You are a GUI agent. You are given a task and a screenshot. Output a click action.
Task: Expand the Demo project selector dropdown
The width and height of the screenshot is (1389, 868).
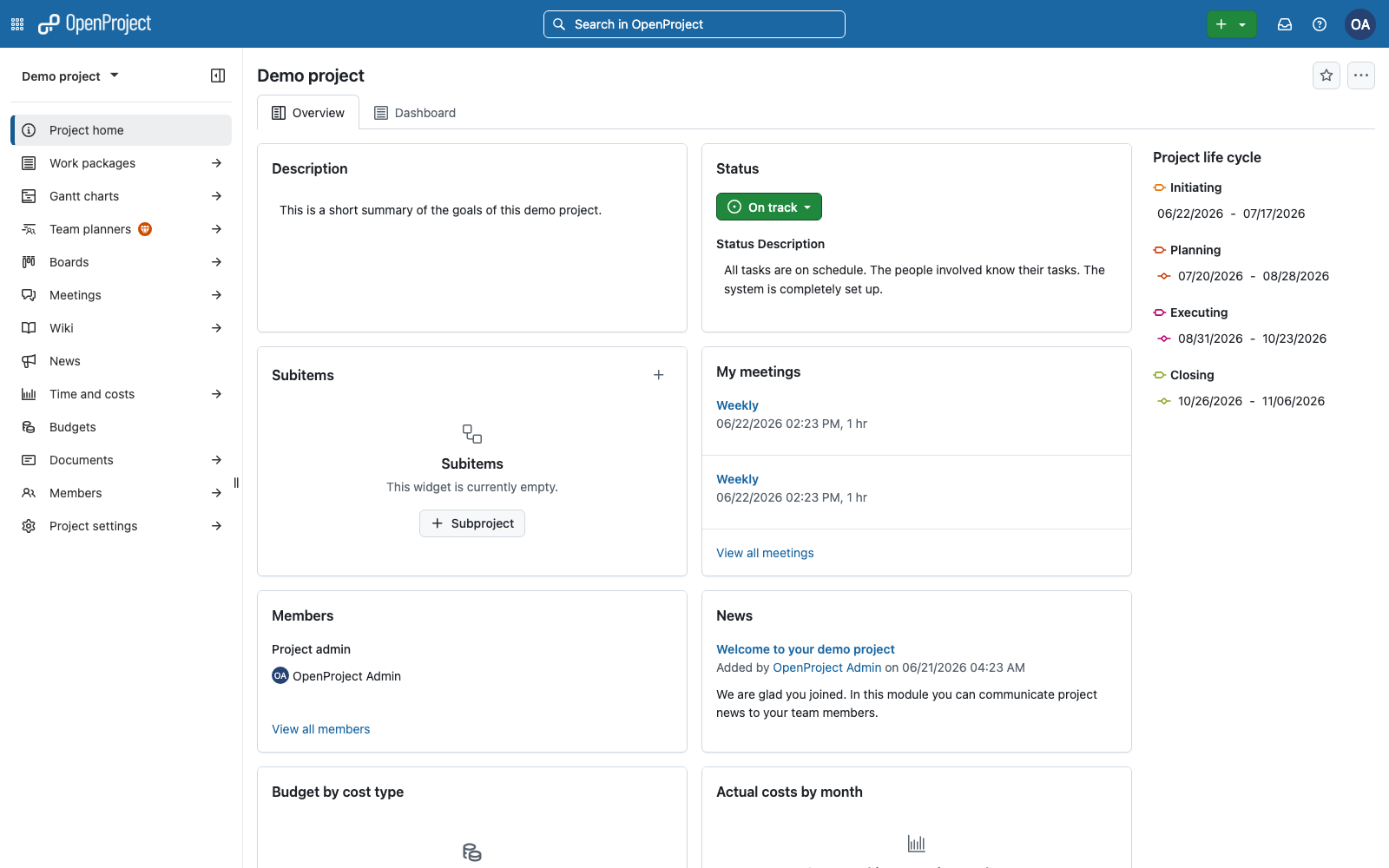point(70,76)
